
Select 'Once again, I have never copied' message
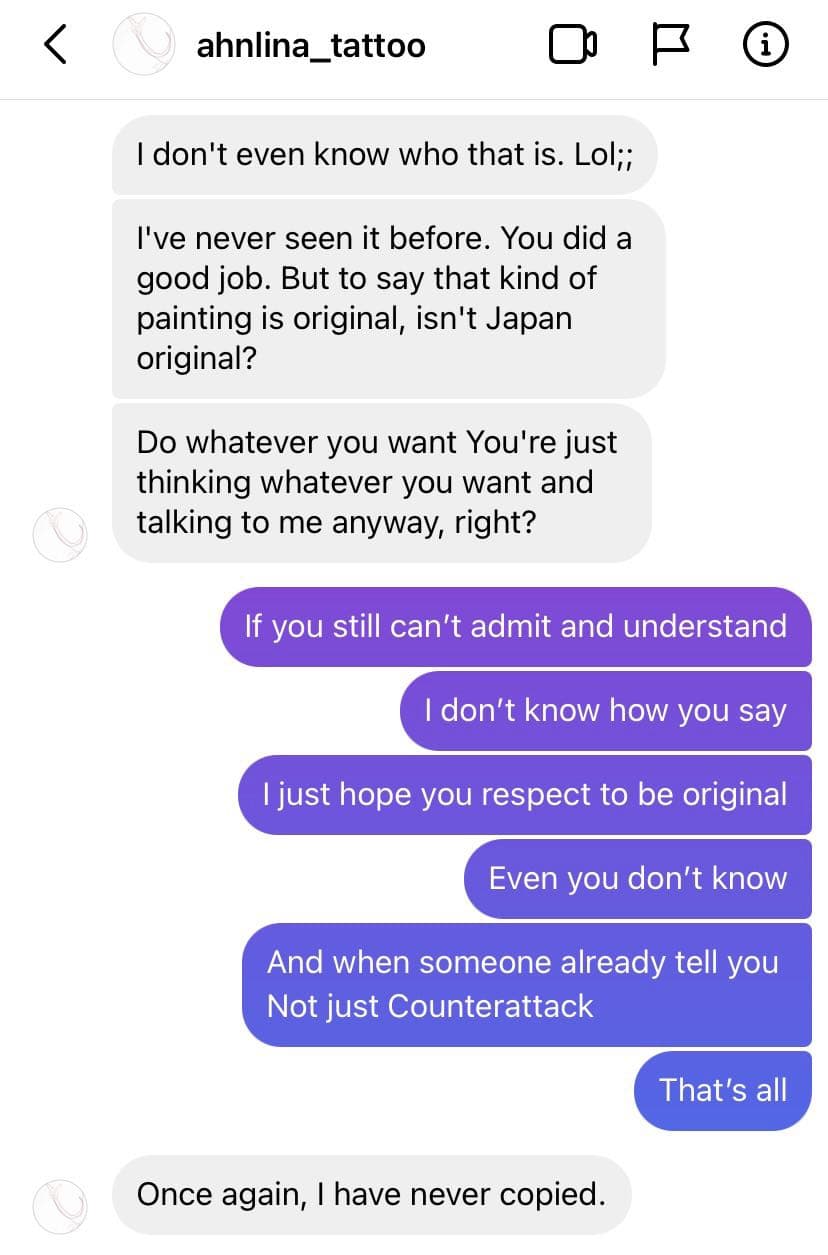click(371, 1195)
